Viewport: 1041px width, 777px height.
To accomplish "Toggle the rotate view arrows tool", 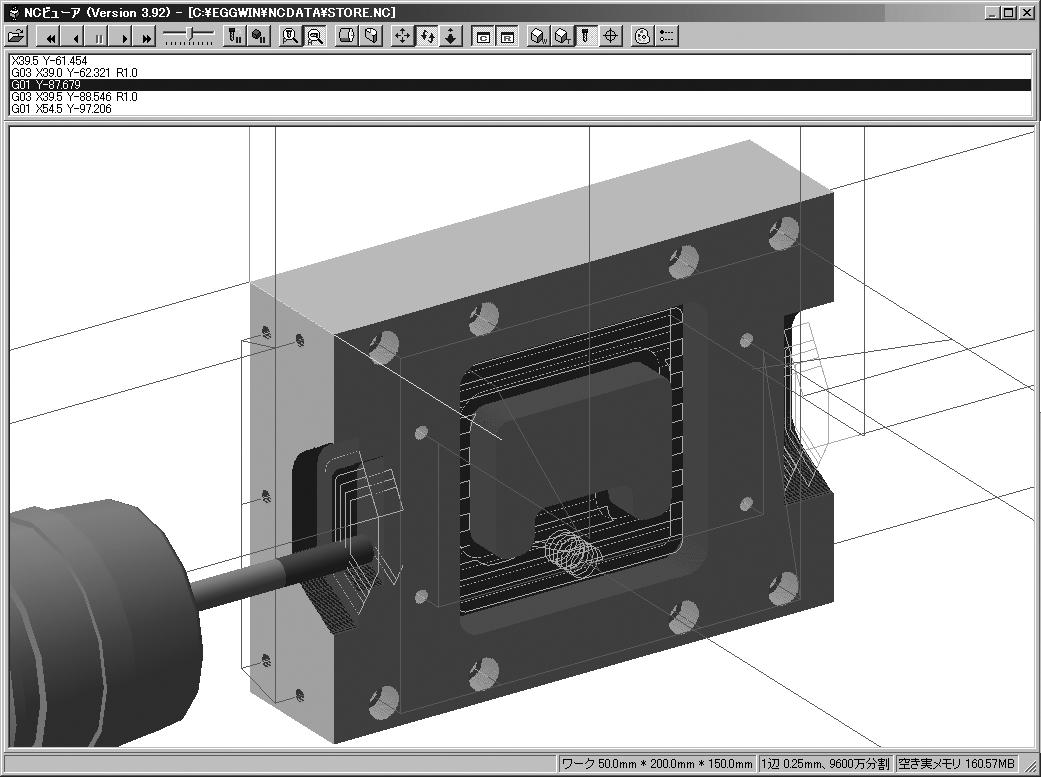I will click(427, 36).
